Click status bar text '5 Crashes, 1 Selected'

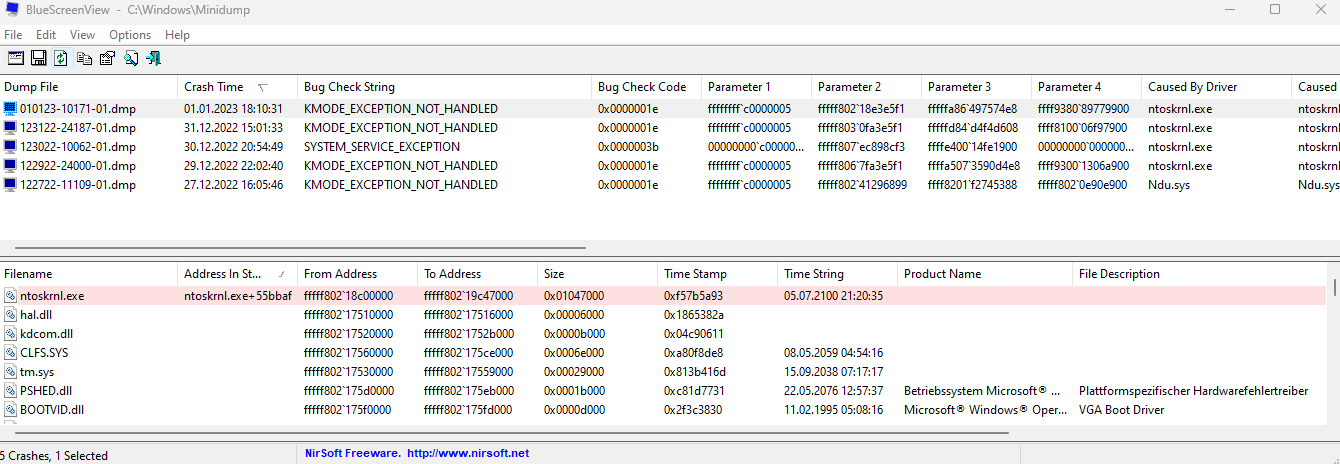point(54,455)
